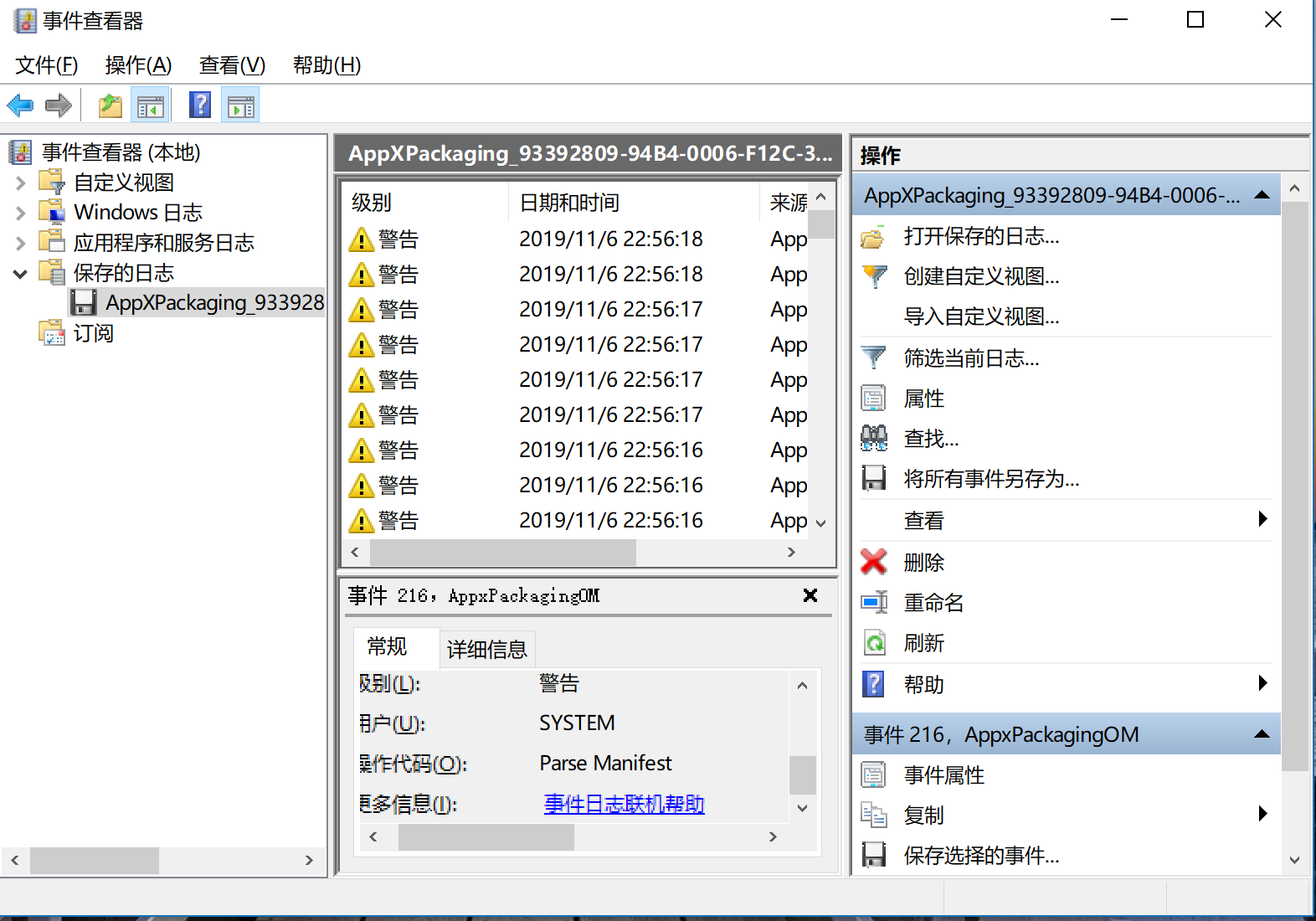This screenshot has width=1316, height=921.
Task: Click the 打开保存的日志 folder icon
Action: point(873,238)
